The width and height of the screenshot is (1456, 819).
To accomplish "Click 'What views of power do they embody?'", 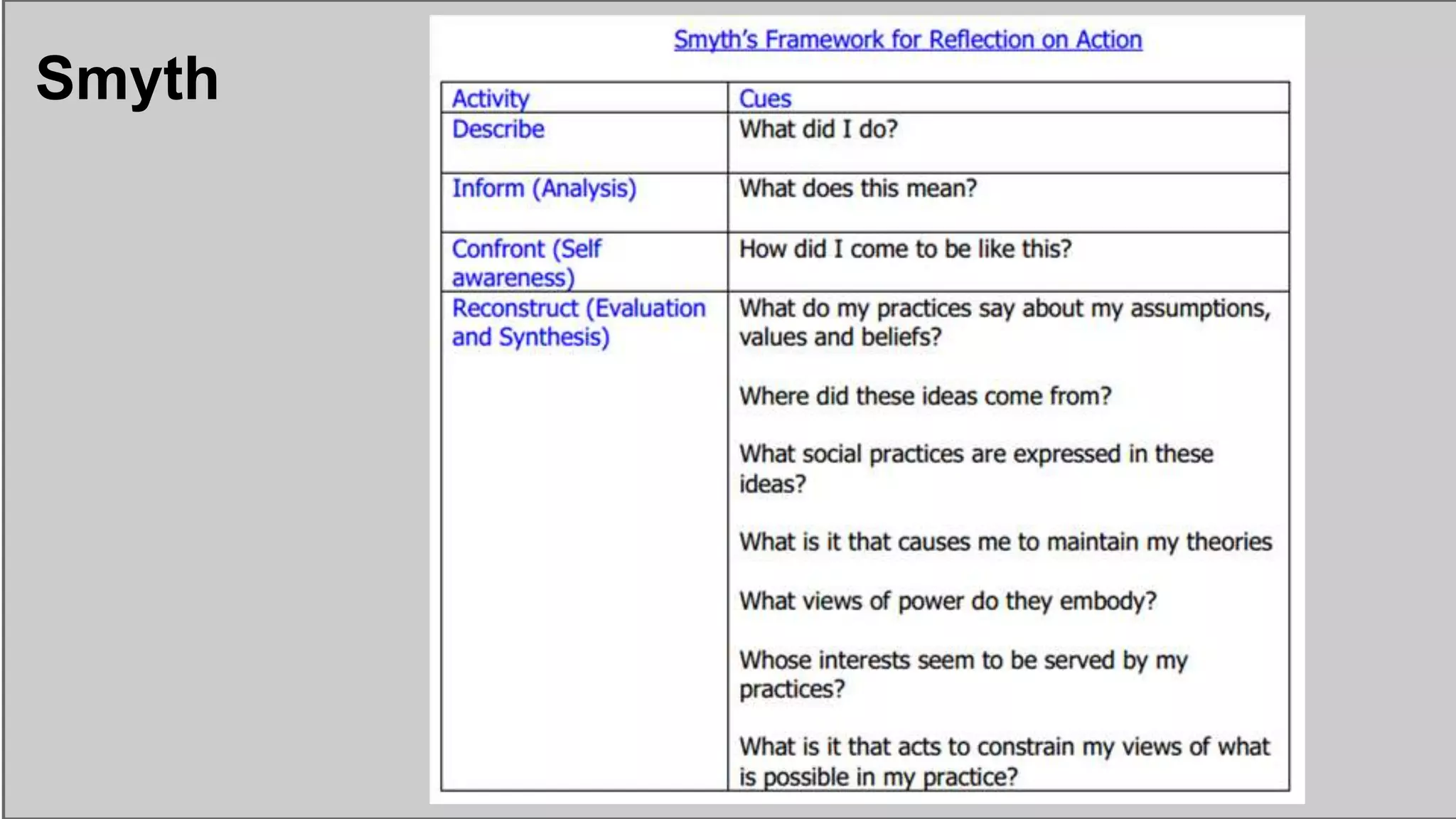I will tap(948, 601).
